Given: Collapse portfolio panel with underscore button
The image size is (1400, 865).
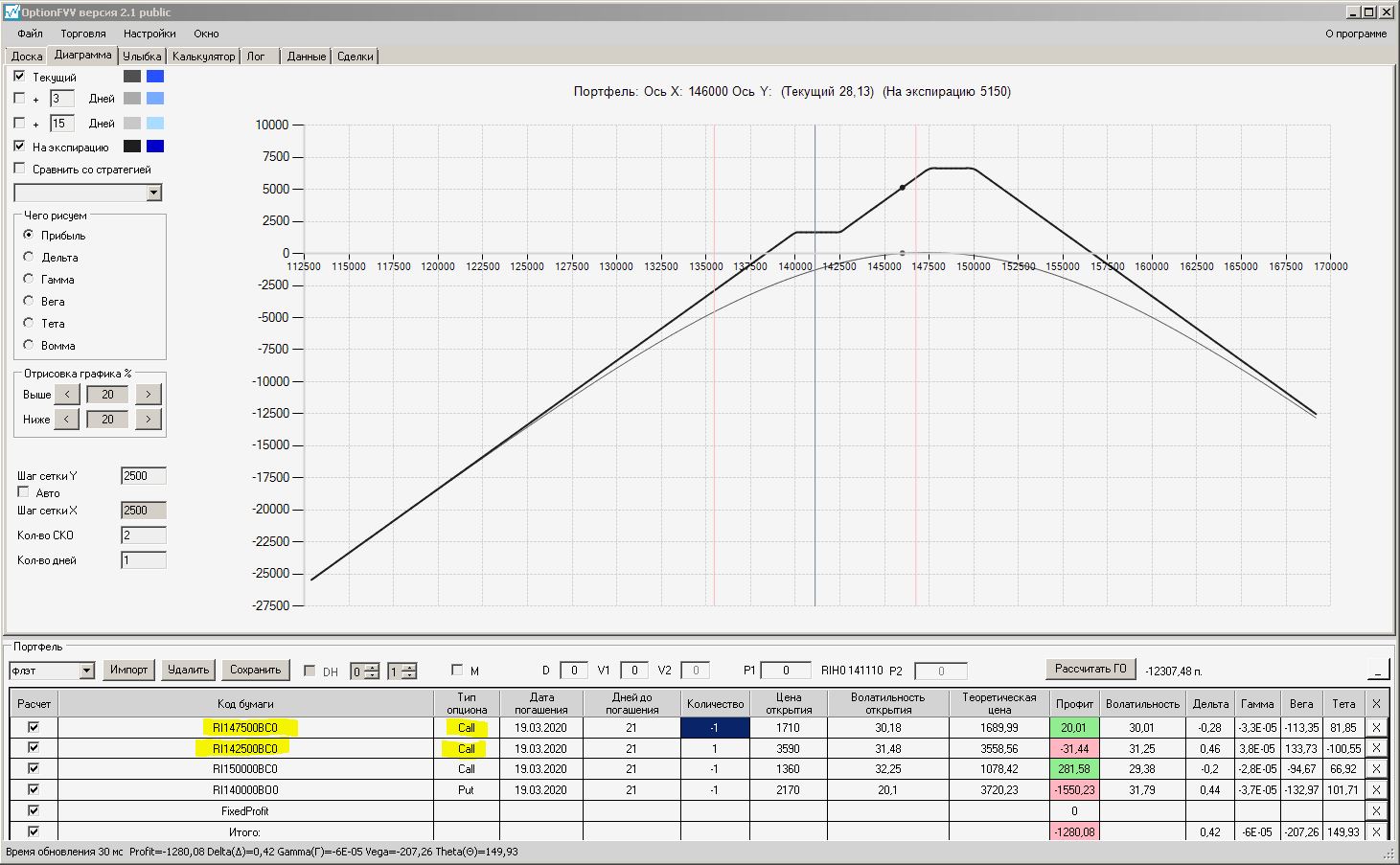Looking at the screenshot, I should click(1378, 670).
